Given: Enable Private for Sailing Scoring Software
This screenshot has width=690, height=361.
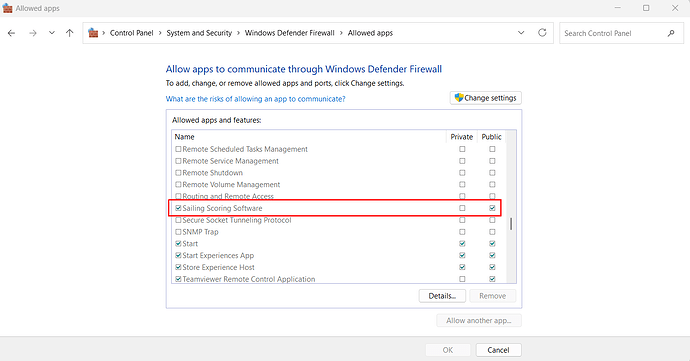Looking at the screenshot, I should click(x=462, y=208).
